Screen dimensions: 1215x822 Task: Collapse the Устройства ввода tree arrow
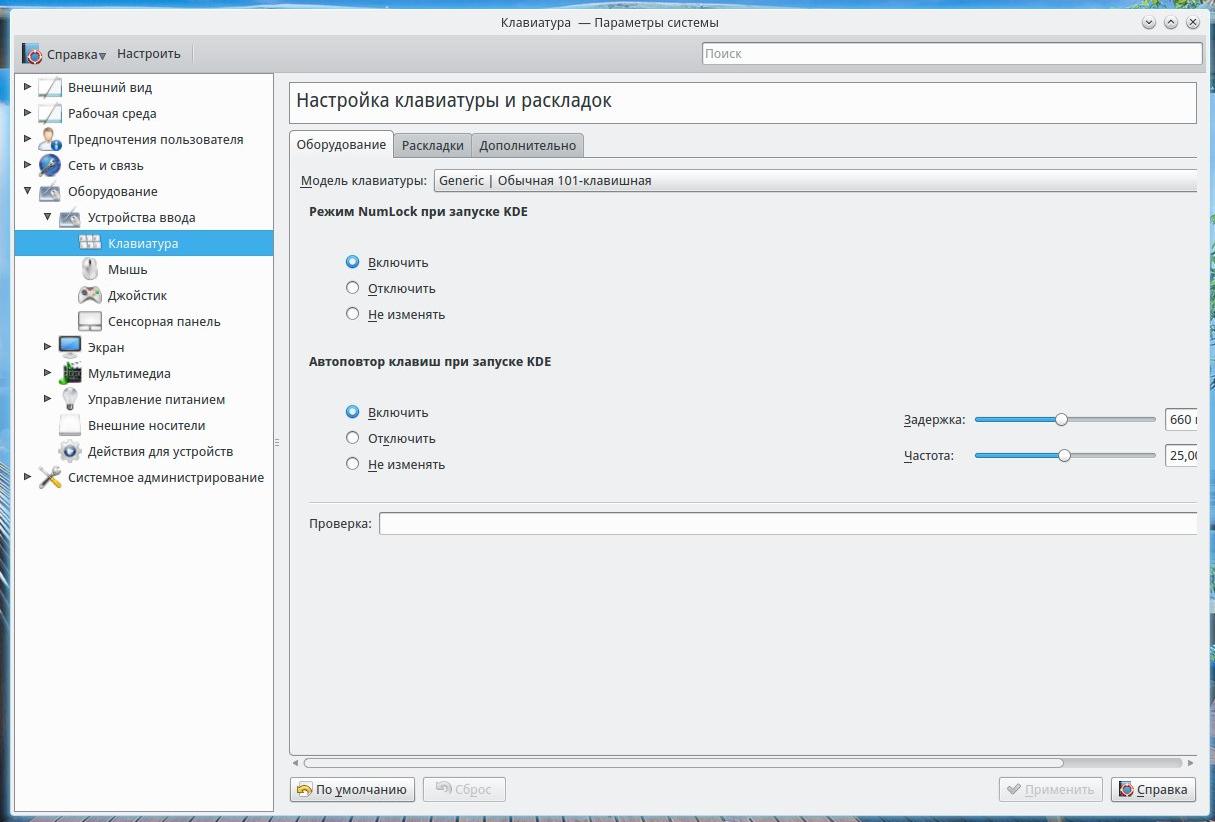point(48,217)
